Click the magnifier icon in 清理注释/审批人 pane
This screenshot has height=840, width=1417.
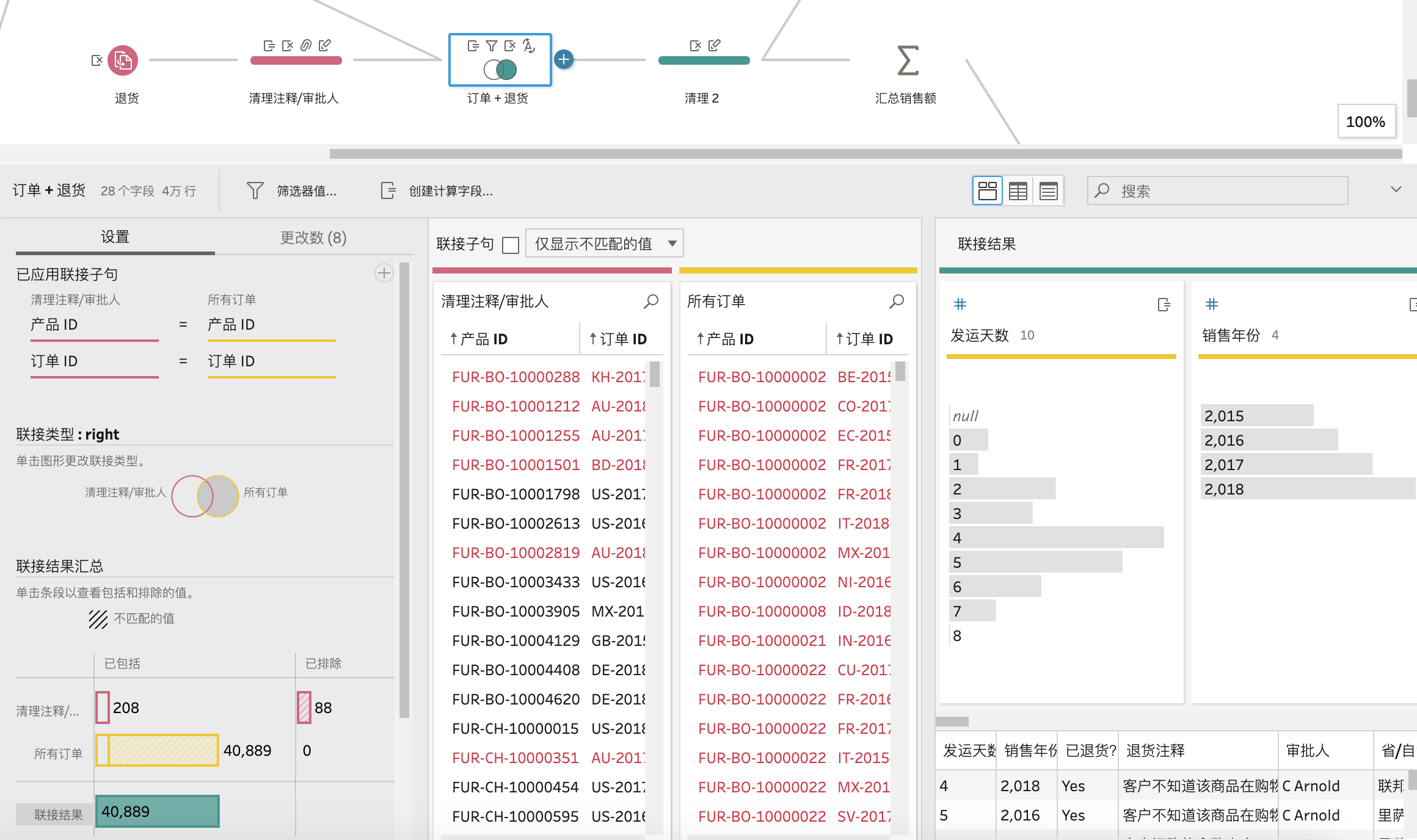(650, 301)
